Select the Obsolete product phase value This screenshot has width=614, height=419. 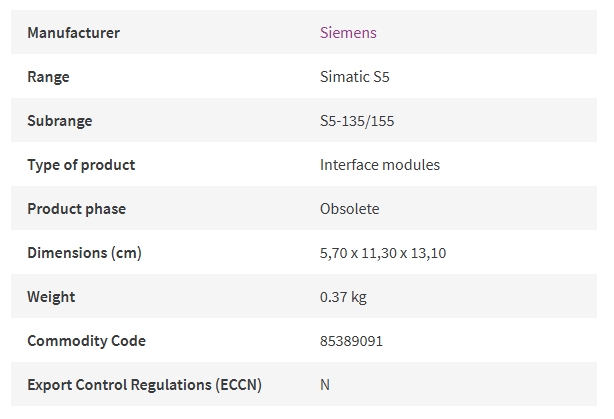click(350, 209)
